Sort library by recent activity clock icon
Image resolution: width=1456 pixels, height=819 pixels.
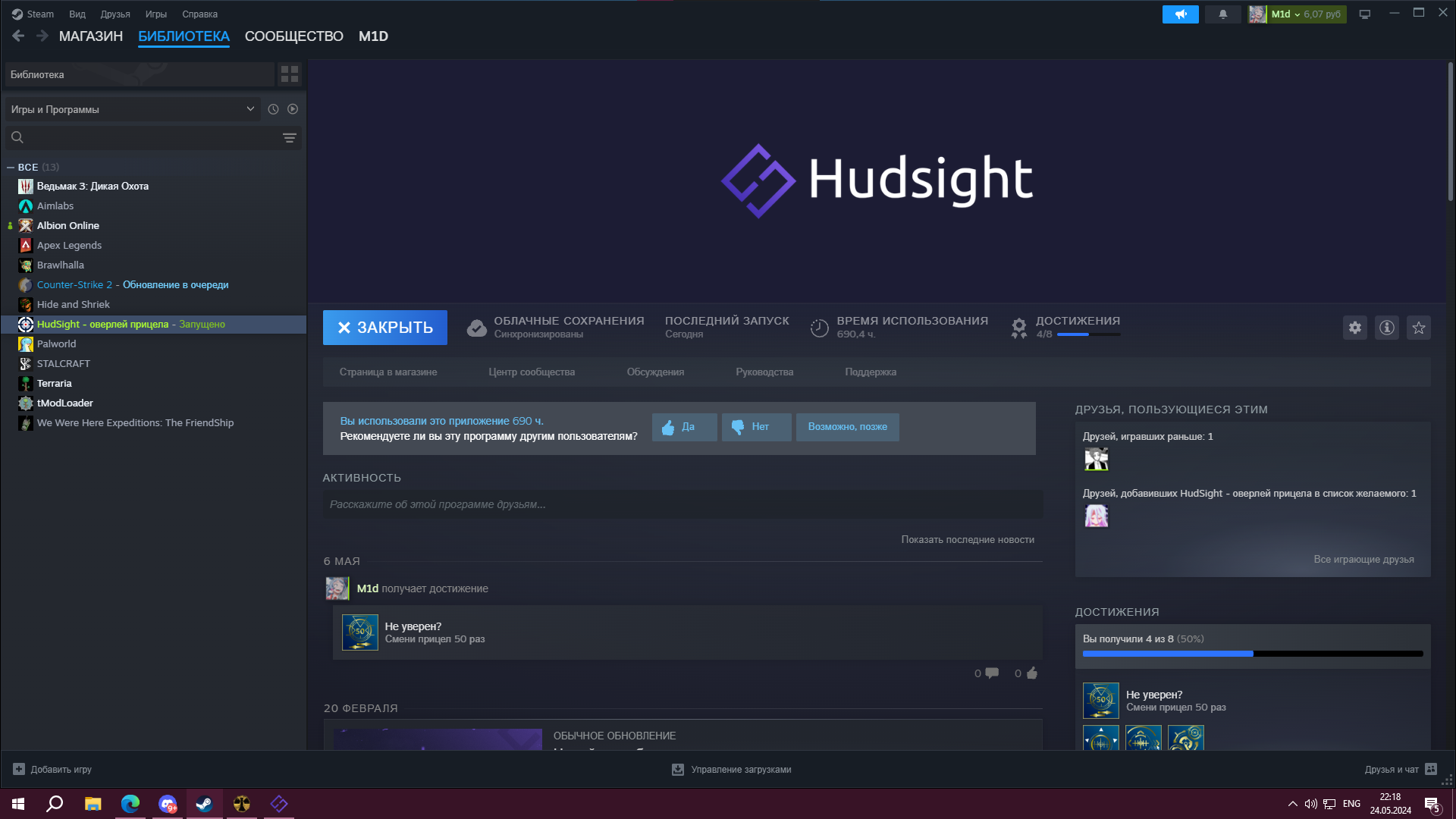[273, 109]
